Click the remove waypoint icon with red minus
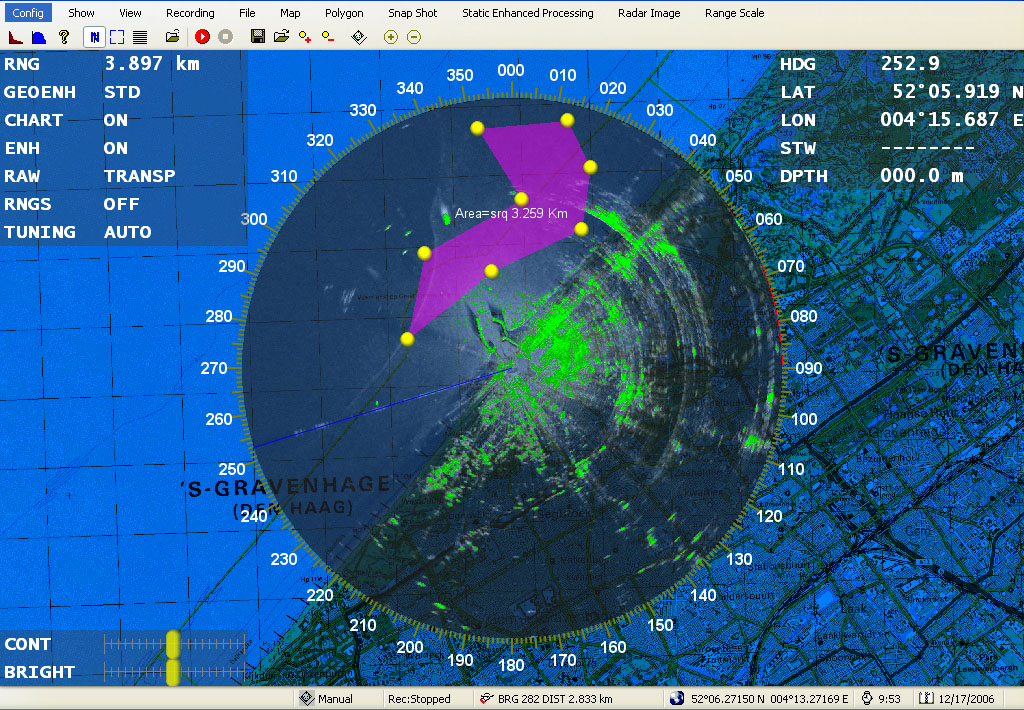The image size is (1024, 710). pyautogui.click(x=326, y=36)
